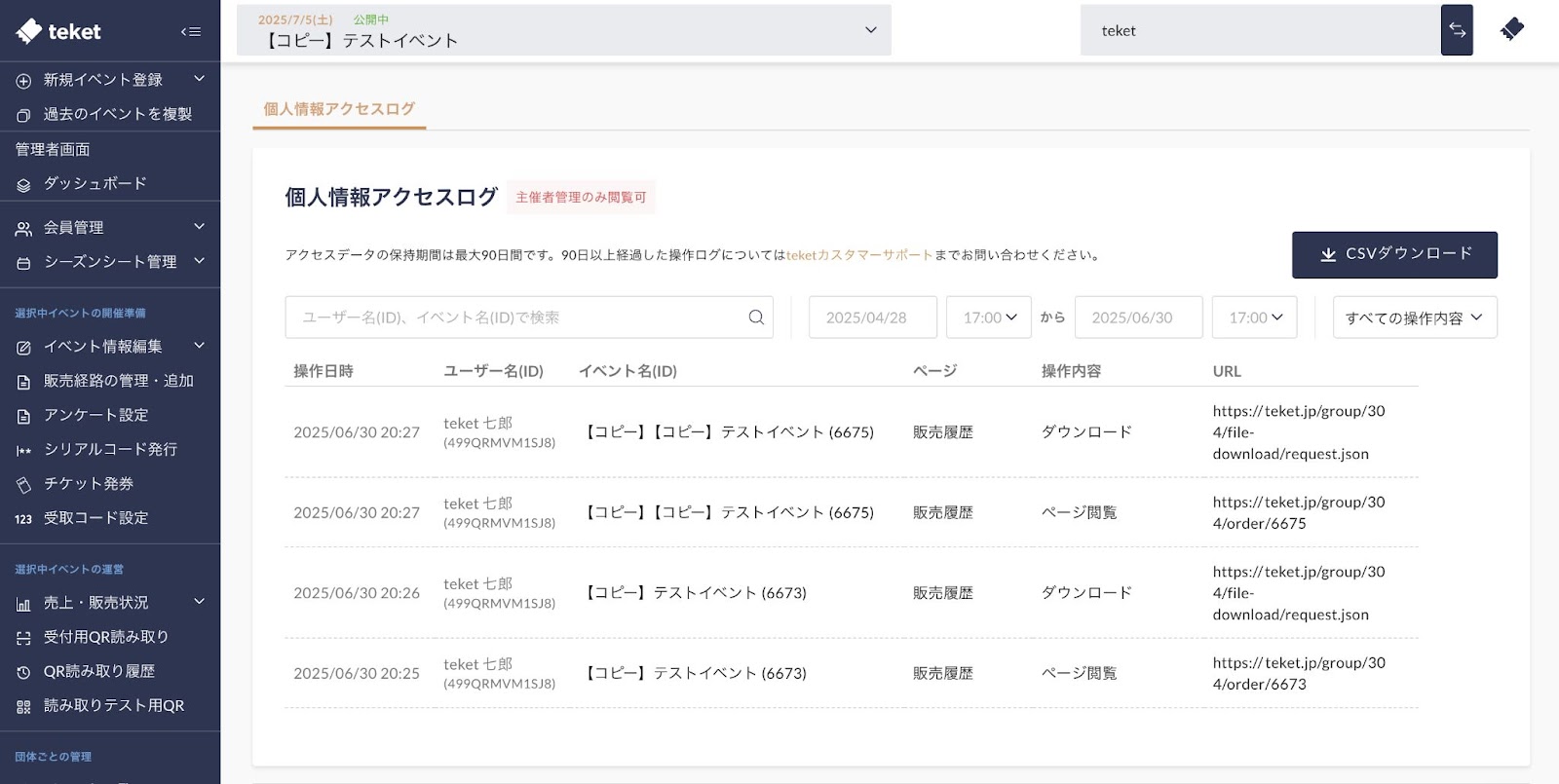The image size is (1559, 784).
Task: Click the teket organization field at top
Action: 1261,30
